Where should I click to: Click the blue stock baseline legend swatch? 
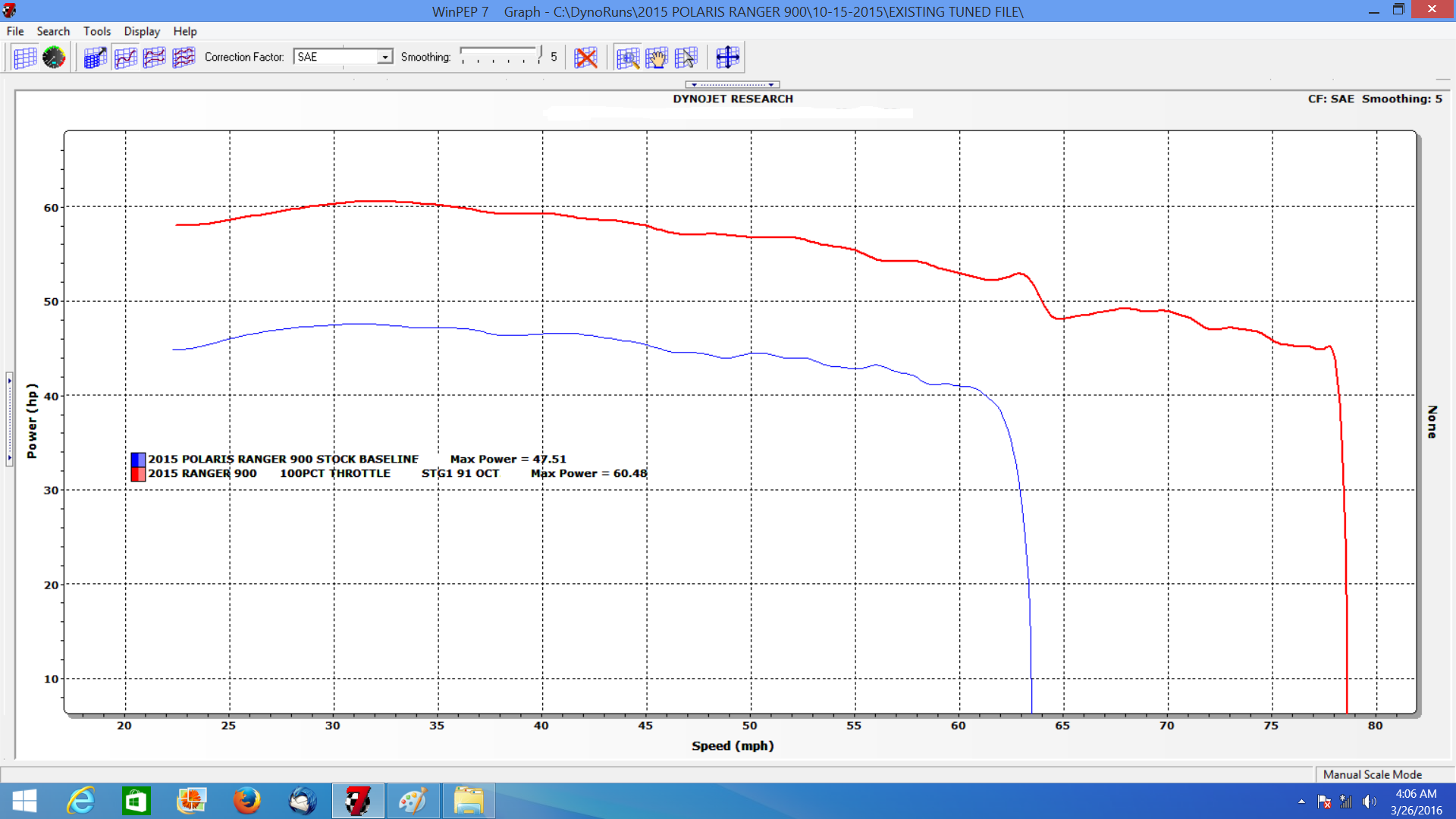pyautogui.click(x=138, y=460)
